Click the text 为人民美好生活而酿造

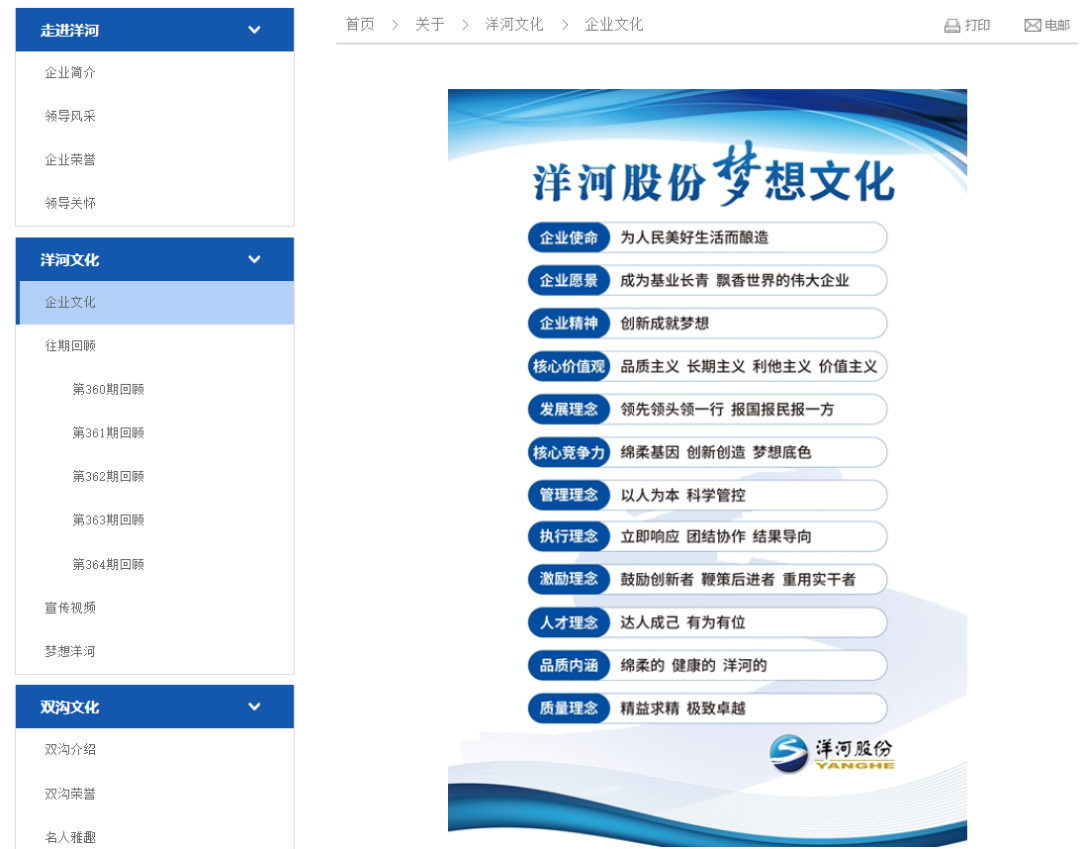click(x=694, y=238)
